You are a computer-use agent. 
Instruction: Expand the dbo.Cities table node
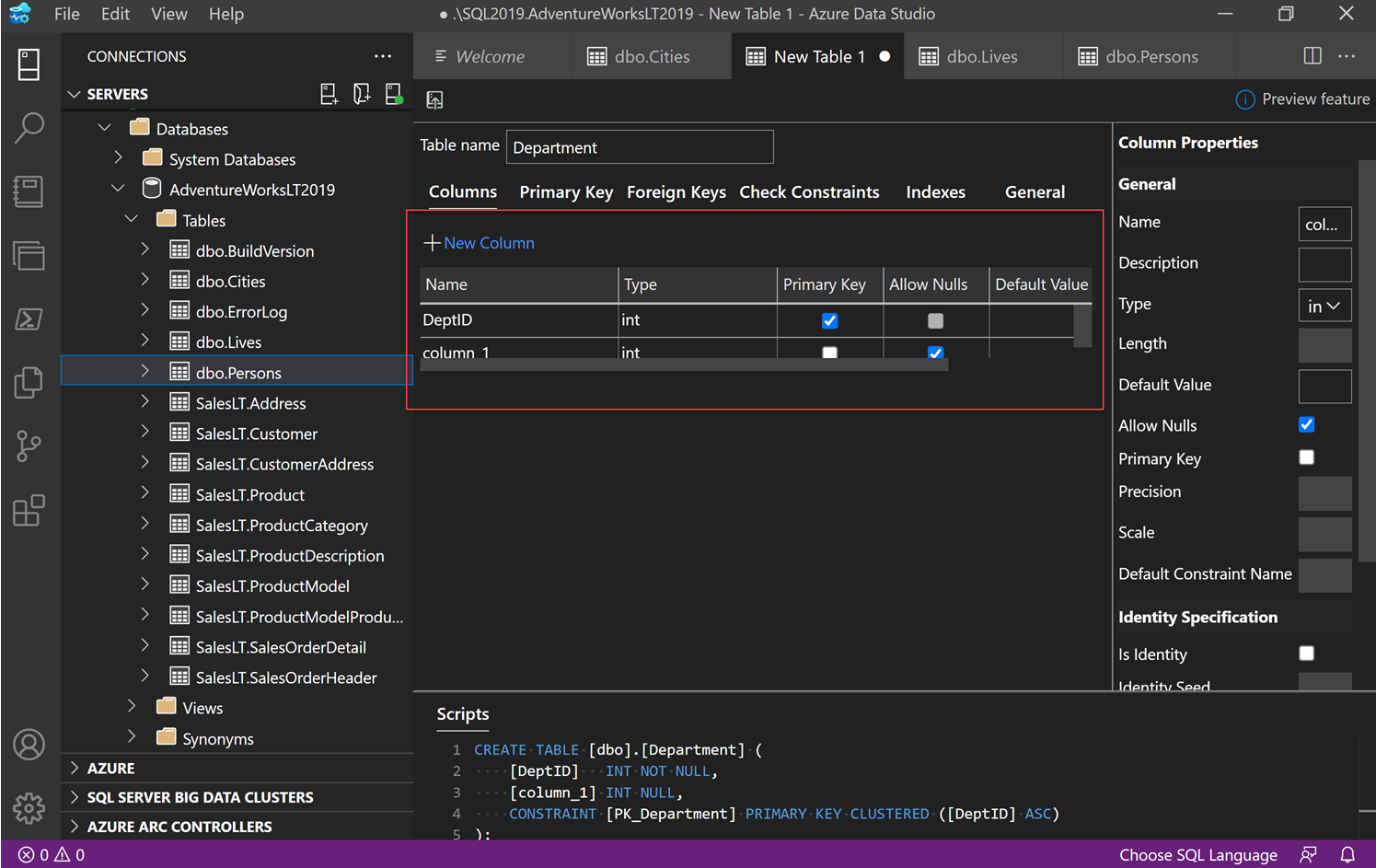point(145,280)
